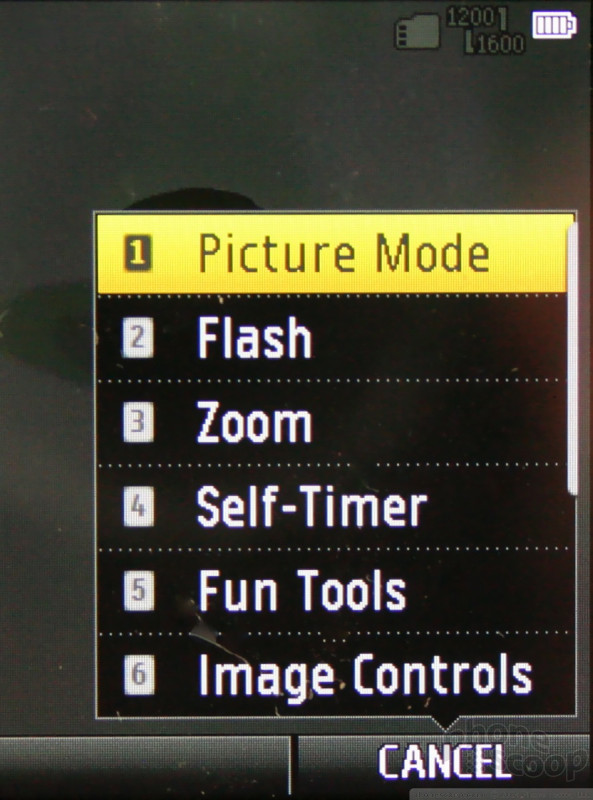The width and height of the screenshot is (593, 800).
Task: Click the number 6 shortcut icon
Action: (139, 674)
